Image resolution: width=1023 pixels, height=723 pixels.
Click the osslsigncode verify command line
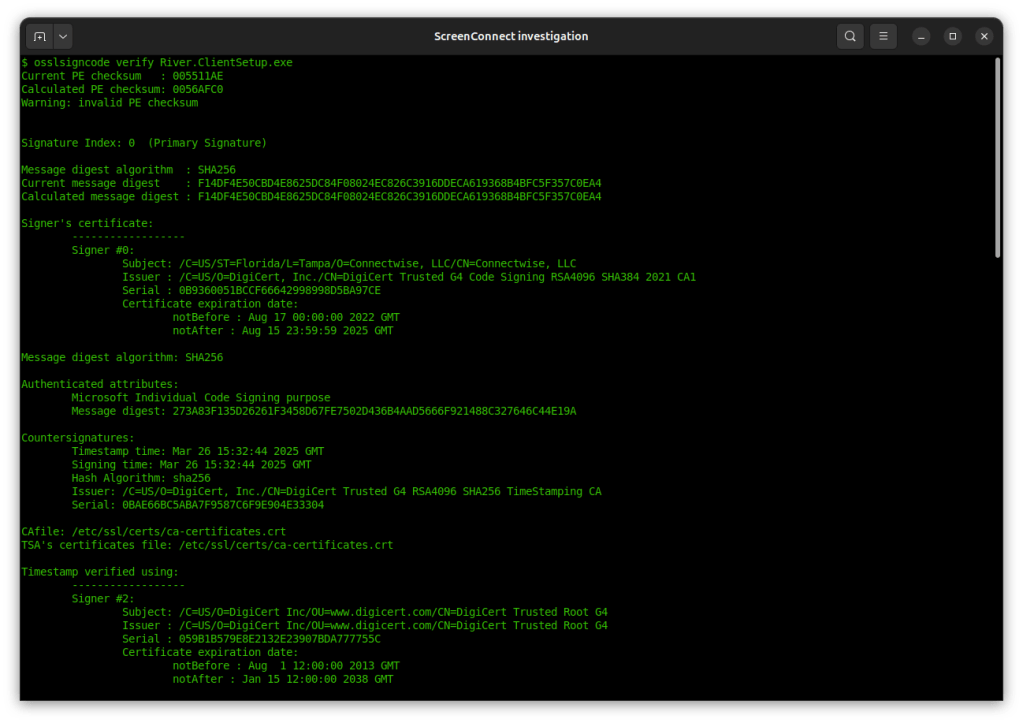[x=156, y=62]
